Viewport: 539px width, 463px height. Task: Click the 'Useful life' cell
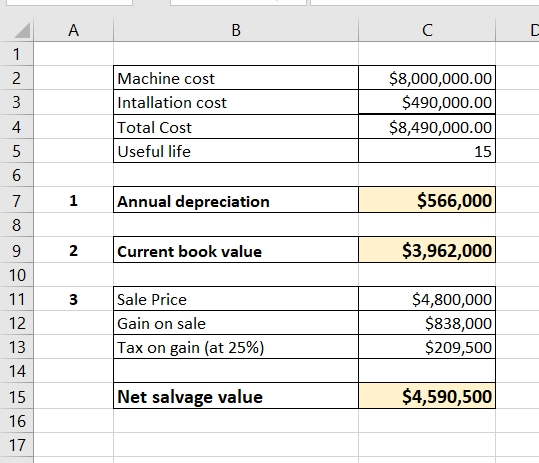coord(236,151)
